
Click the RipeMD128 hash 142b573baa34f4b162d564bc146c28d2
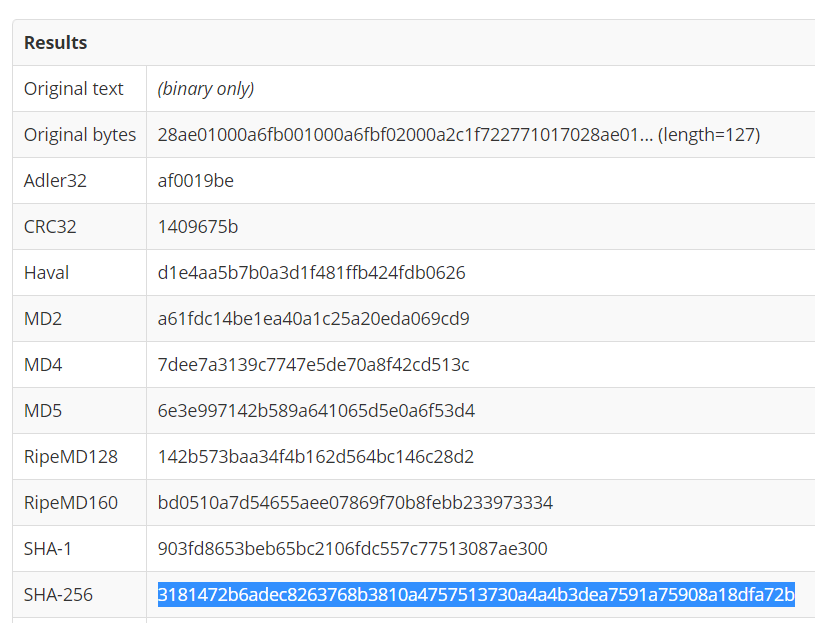pyautogui.click(x=316, y=457)
